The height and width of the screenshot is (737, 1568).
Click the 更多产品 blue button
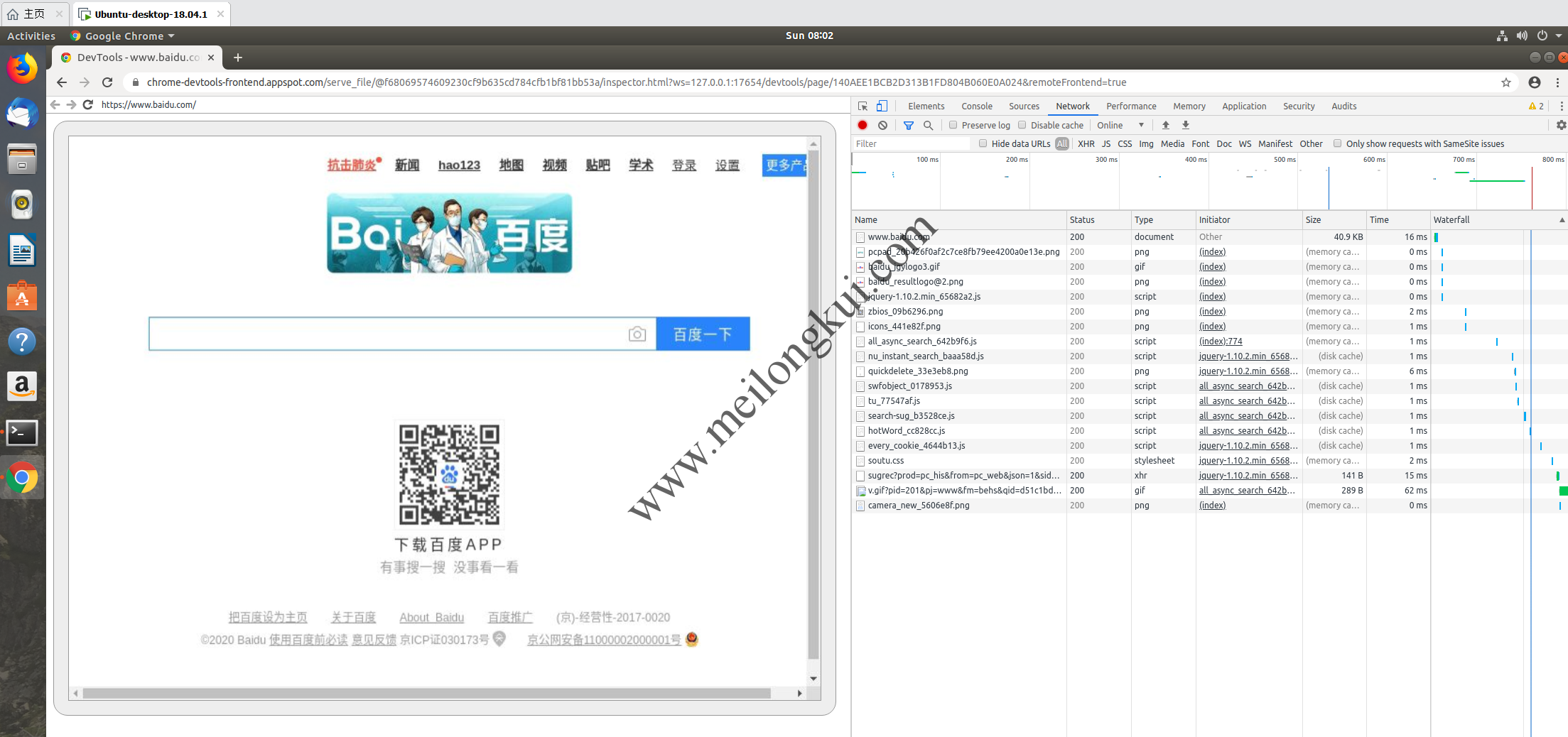(x=784, y=165)
